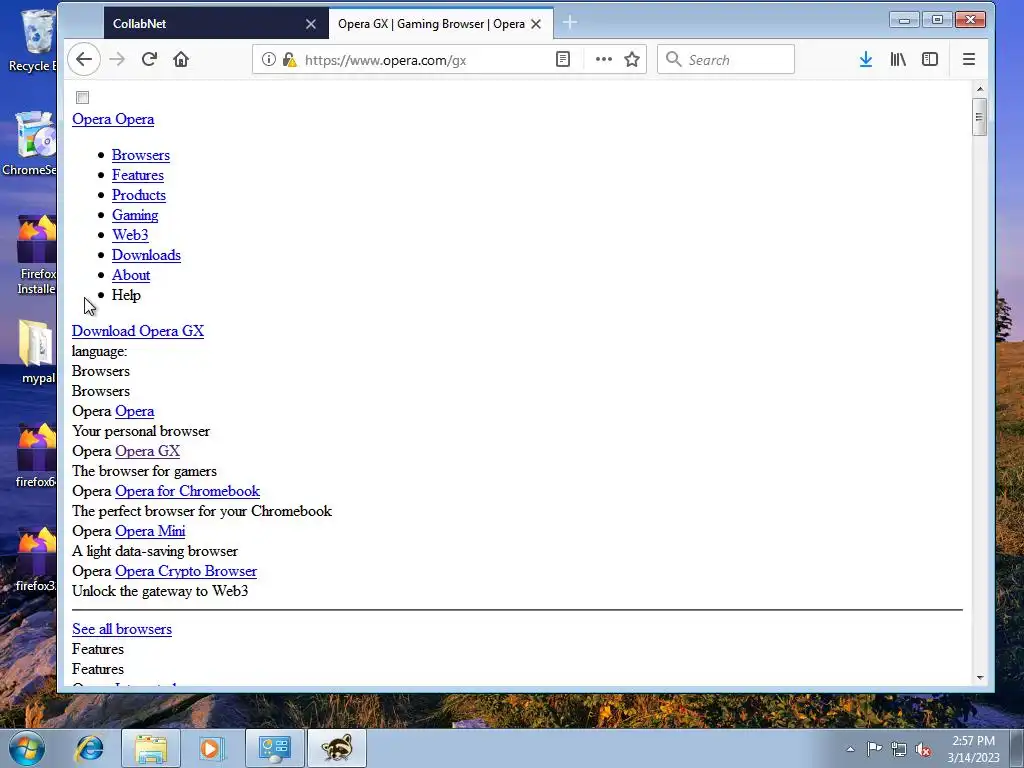Viewport: 1024px width, 768px height.
Task: Open the downloads arrow in toolbar
Action: (x=866, y=59)
